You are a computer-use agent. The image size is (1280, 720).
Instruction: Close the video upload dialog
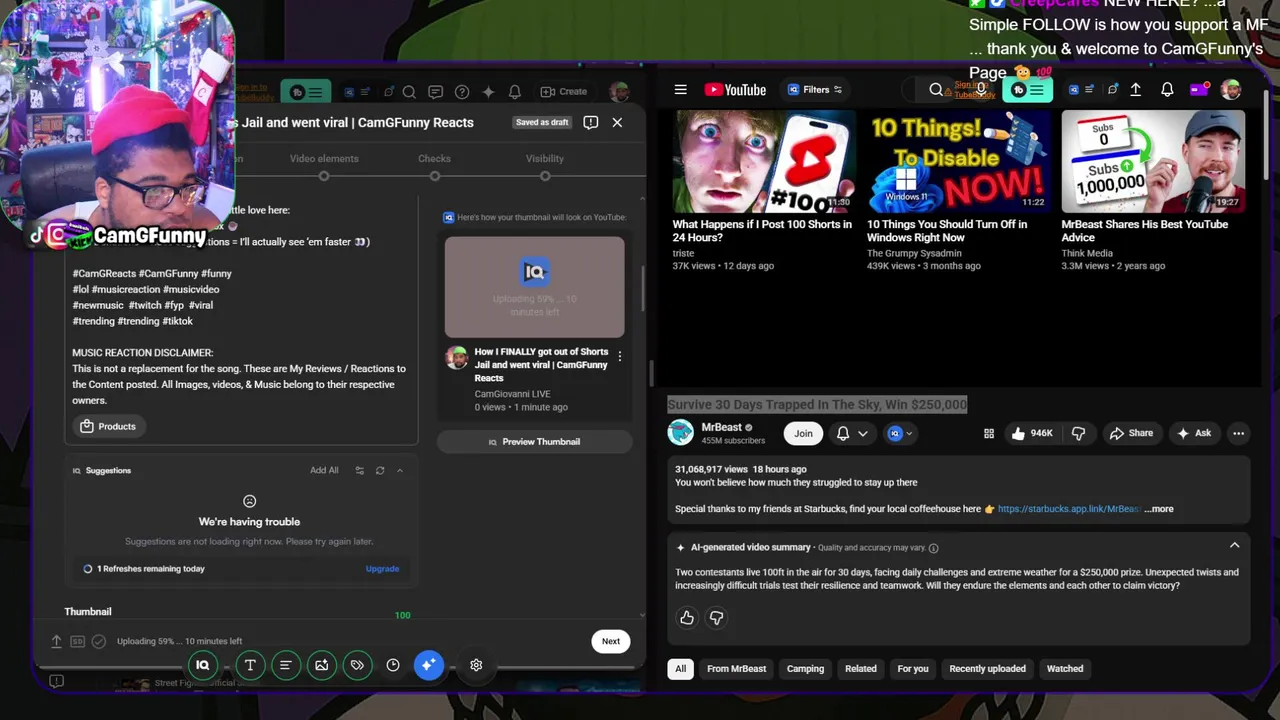(617, 122)
